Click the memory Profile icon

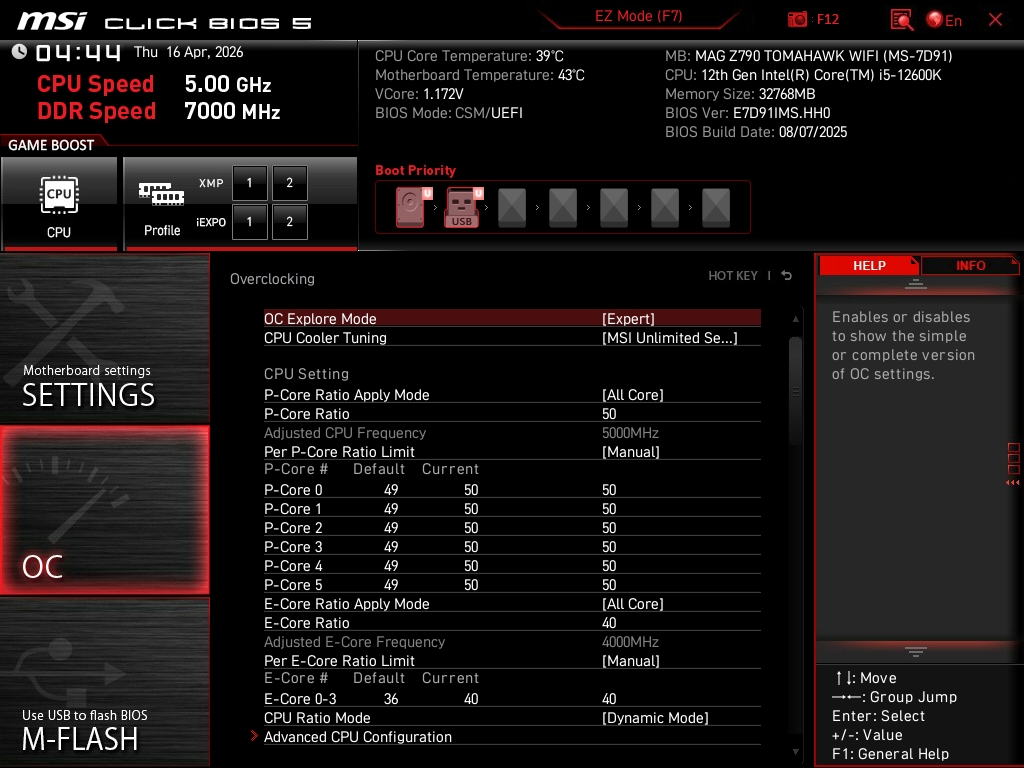click(161, 204)
